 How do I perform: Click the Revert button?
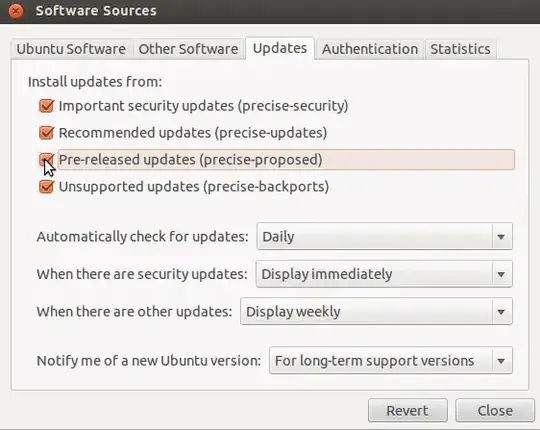(x=408, y=410)
